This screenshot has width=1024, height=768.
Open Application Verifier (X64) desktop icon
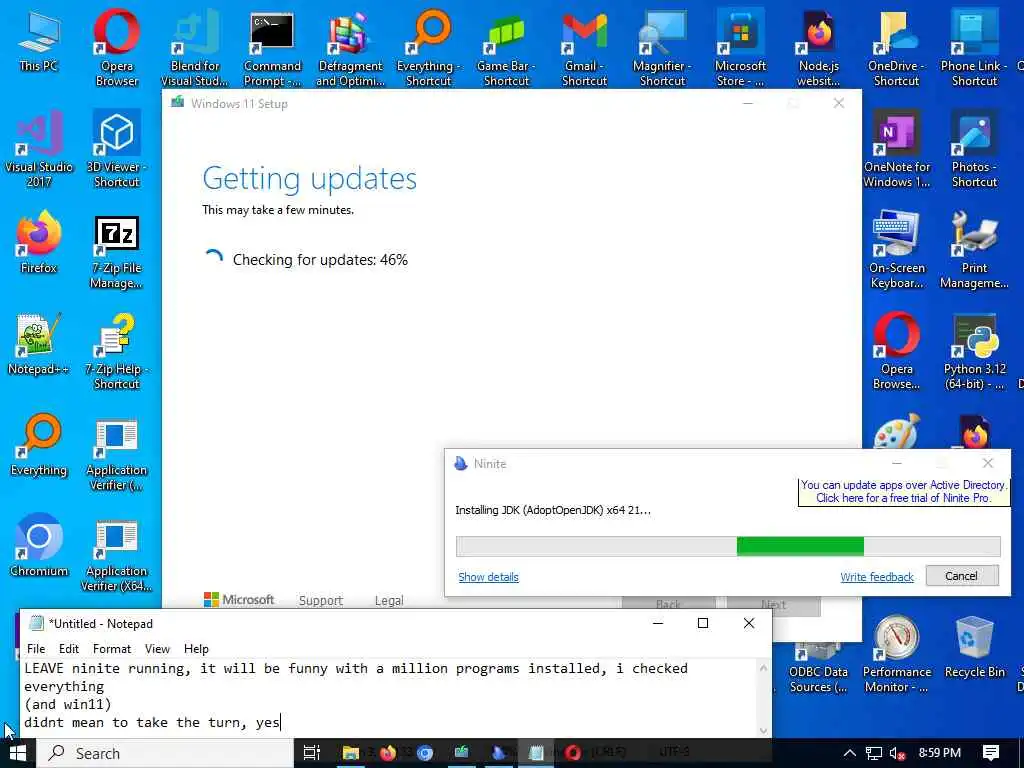pos(116,556)
